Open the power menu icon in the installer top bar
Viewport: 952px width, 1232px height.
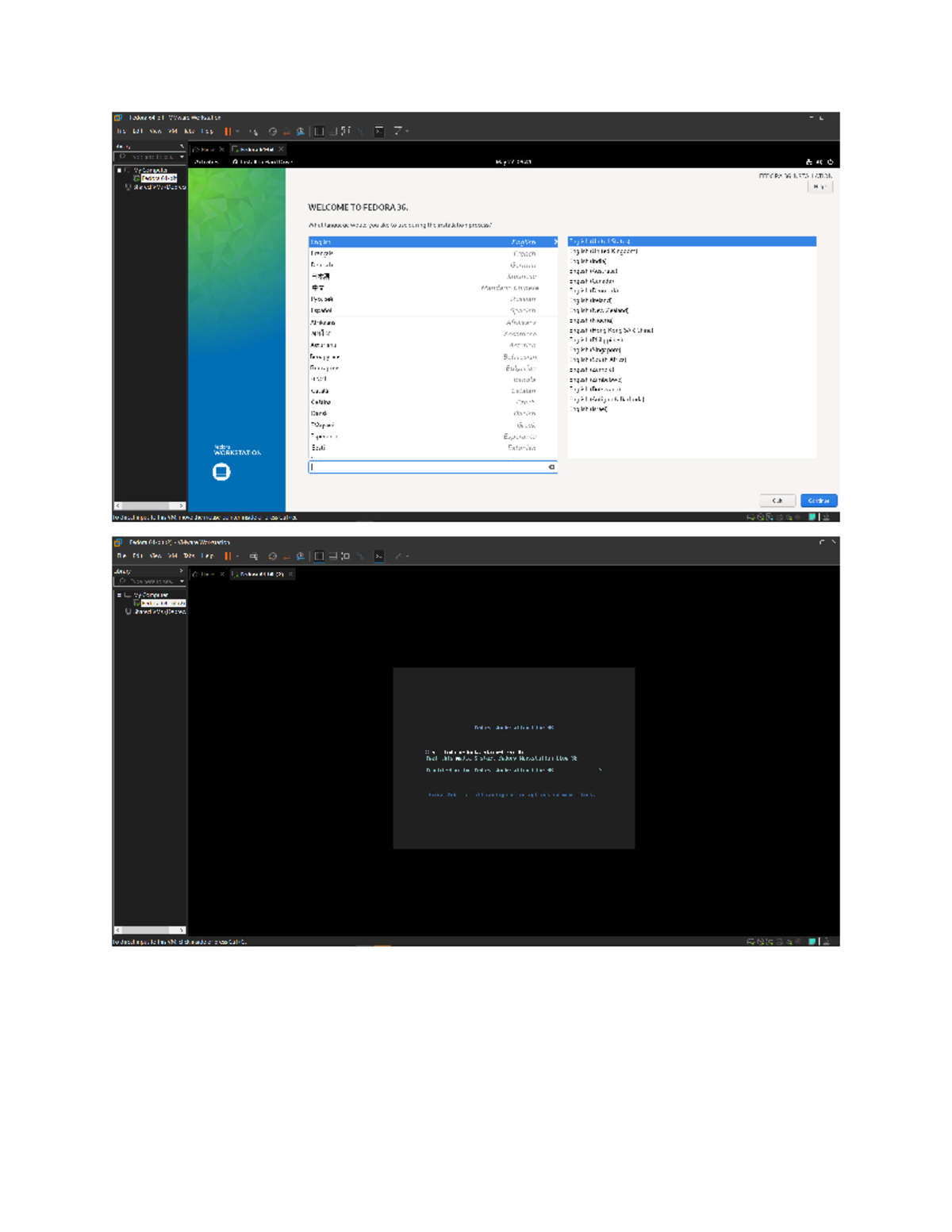[831, 162]
